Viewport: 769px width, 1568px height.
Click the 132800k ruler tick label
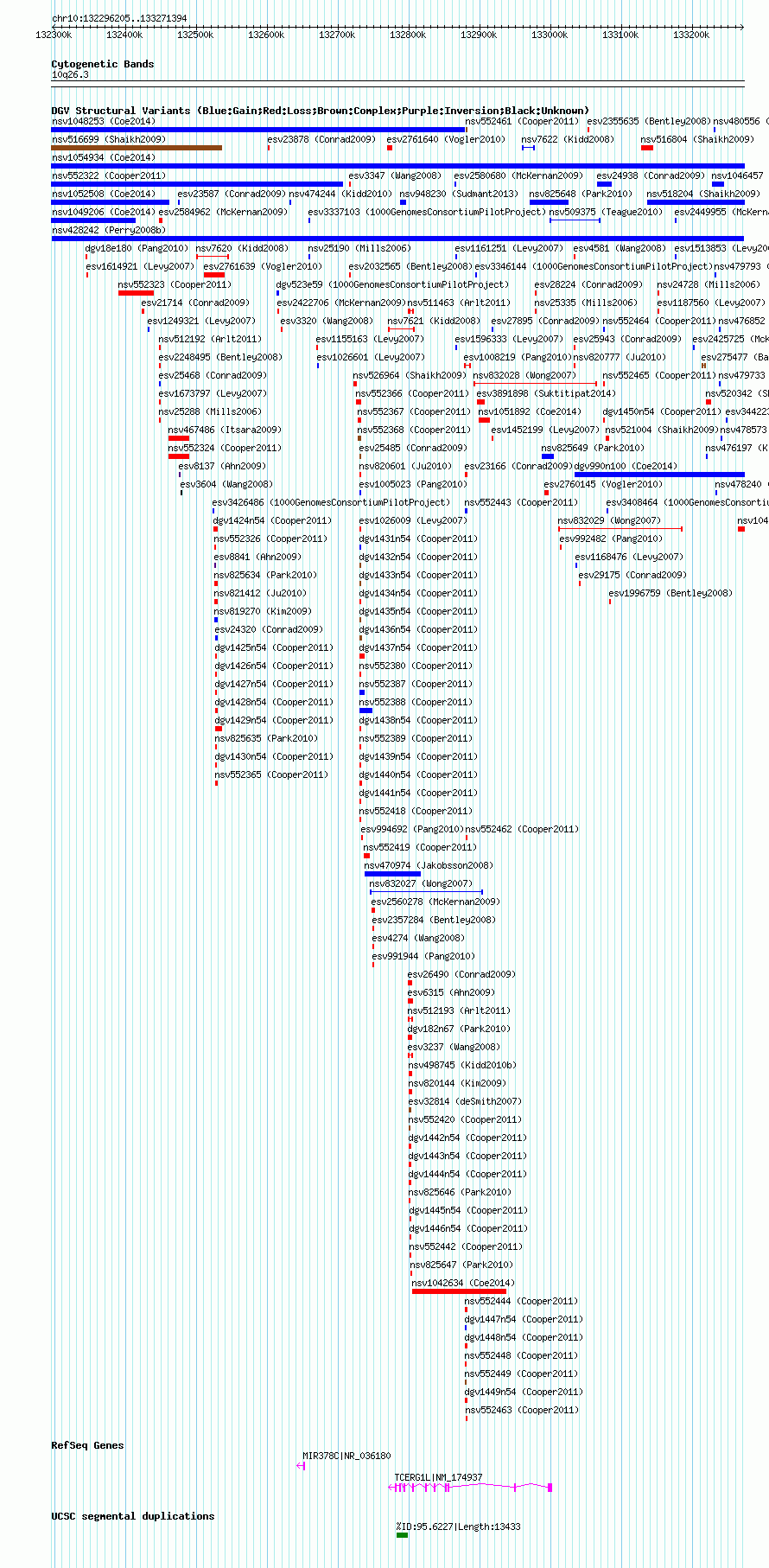coord(408,35)
